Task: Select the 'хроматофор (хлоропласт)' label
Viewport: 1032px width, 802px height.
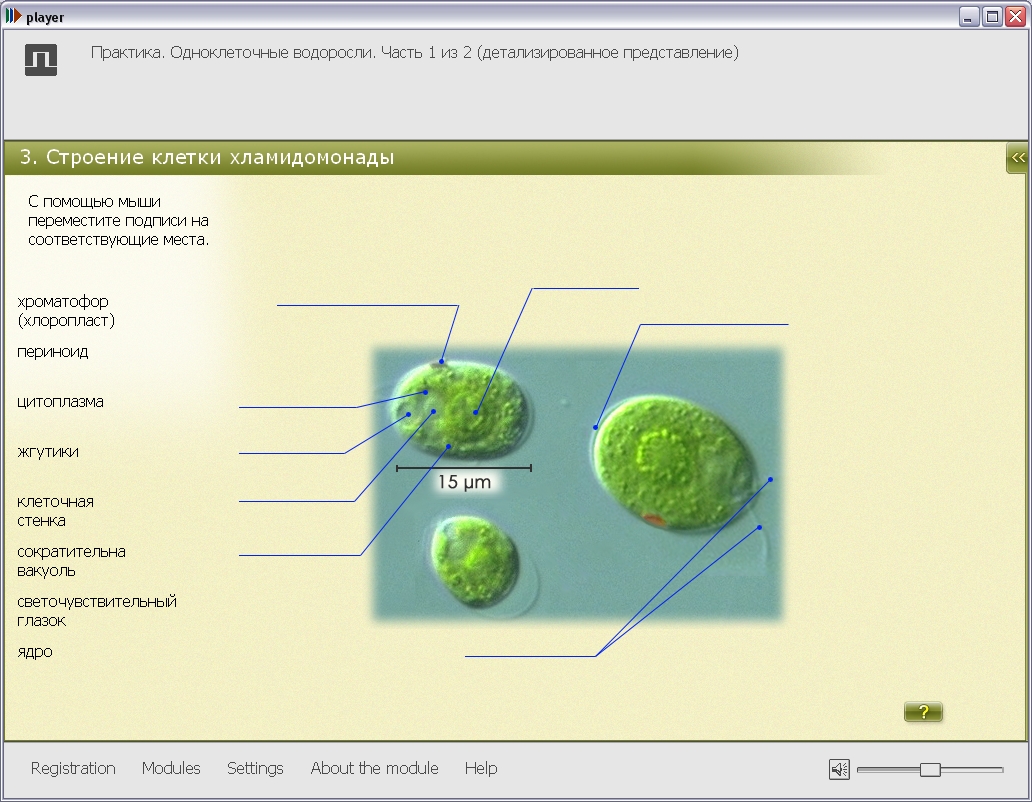Action: (x=66, y=311)
